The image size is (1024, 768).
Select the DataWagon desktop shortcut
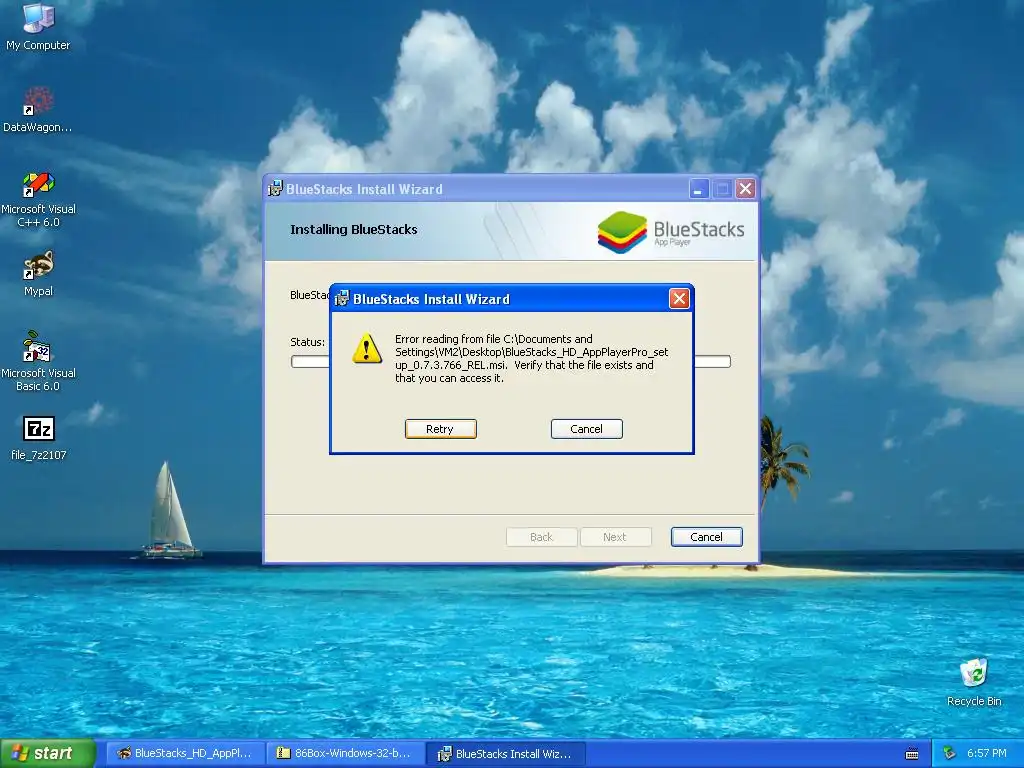tap(38, 109)
